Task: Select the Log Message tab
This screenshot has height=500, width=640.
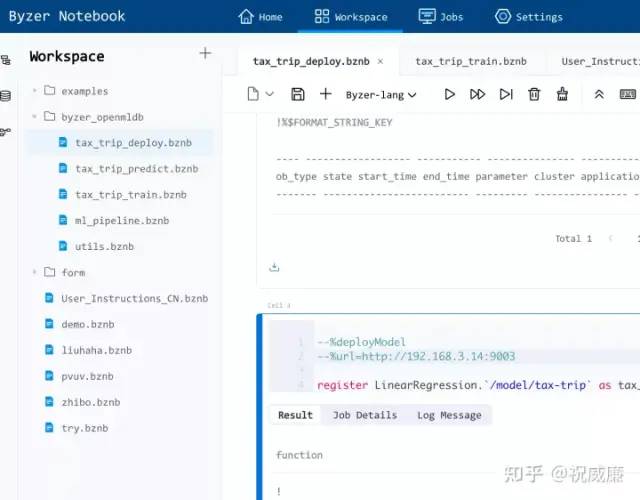Action: point(449,415)
